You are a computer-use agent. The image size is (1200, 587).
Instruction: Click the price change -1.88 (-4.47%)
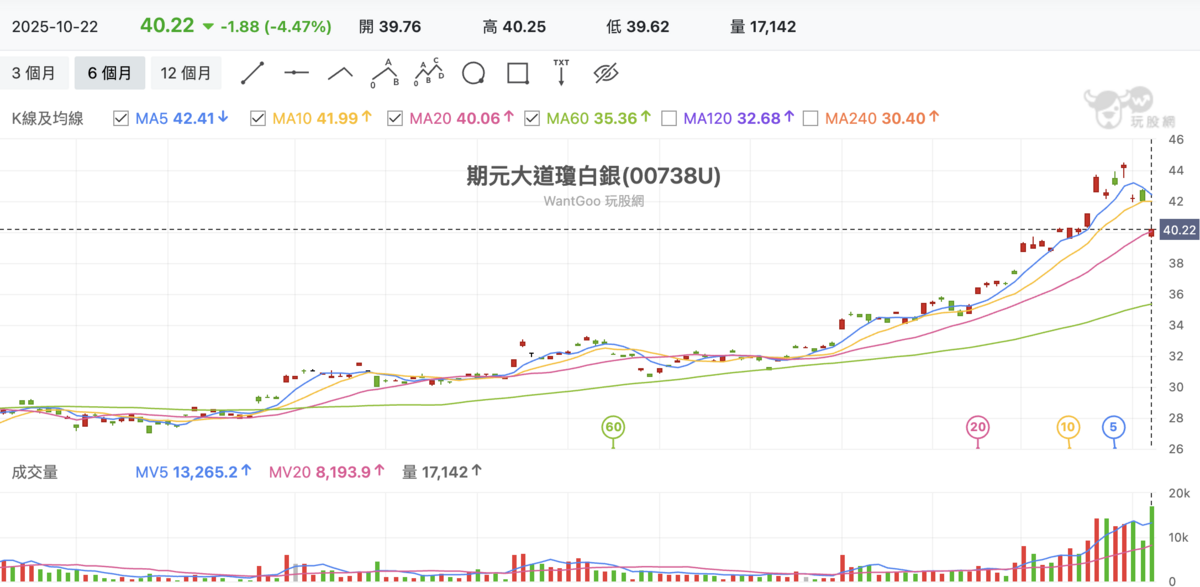click(276, 27)
